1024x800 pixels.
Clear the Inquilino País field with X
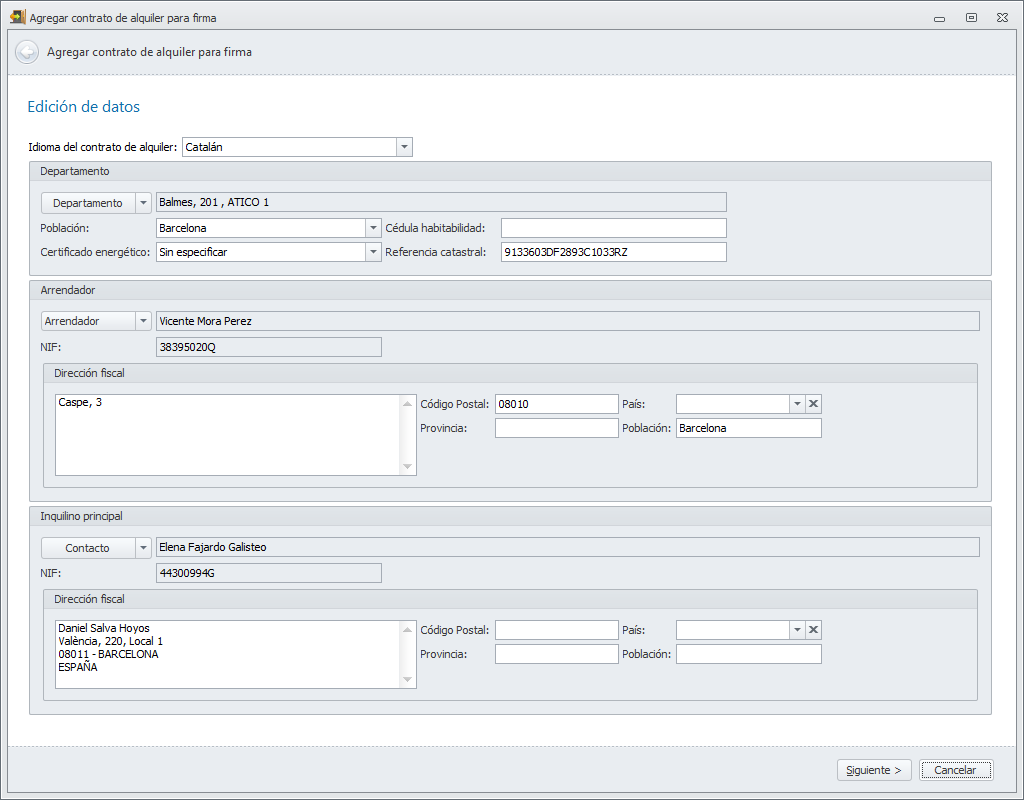(814, 630)
